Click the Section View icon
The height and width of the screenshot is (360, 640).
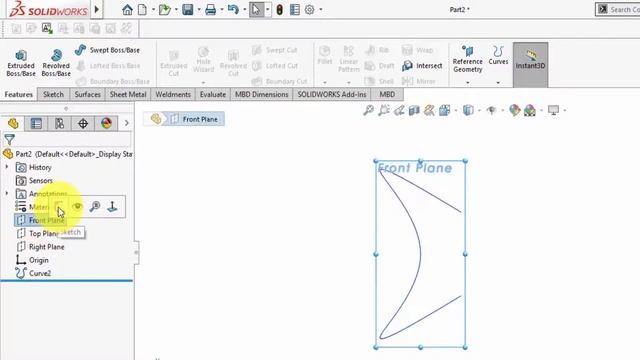(x=414, y=110)
